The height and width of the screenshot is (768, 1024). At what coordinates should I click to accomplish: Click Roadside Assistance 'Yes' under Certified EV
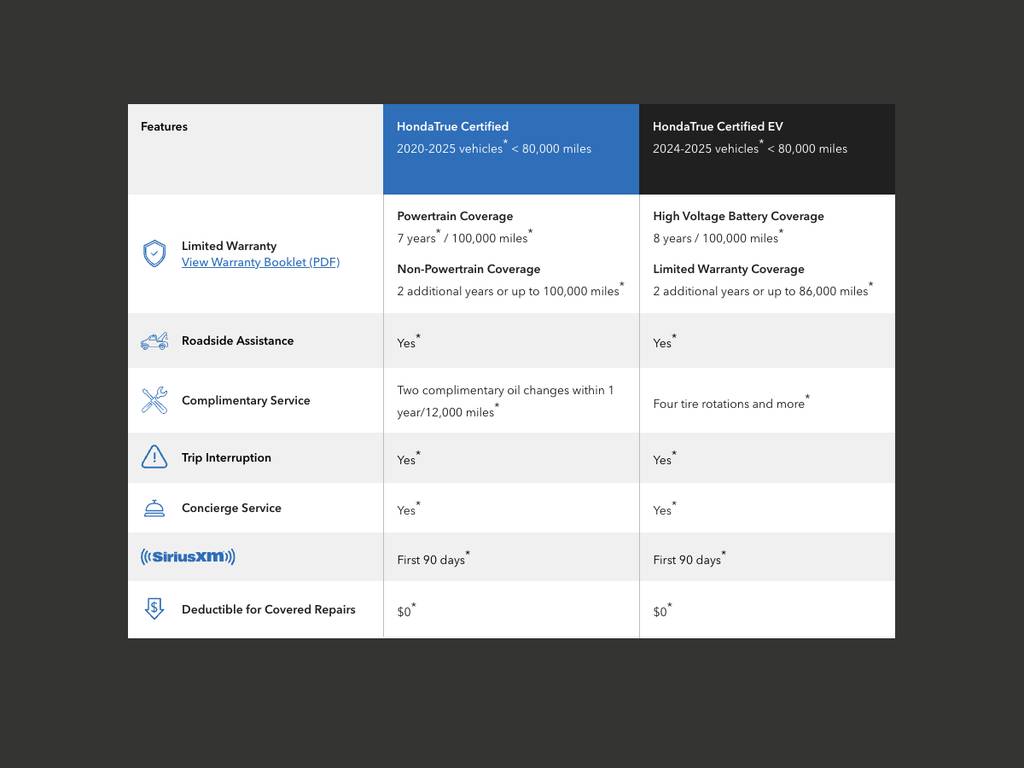[x=664, y=342]
